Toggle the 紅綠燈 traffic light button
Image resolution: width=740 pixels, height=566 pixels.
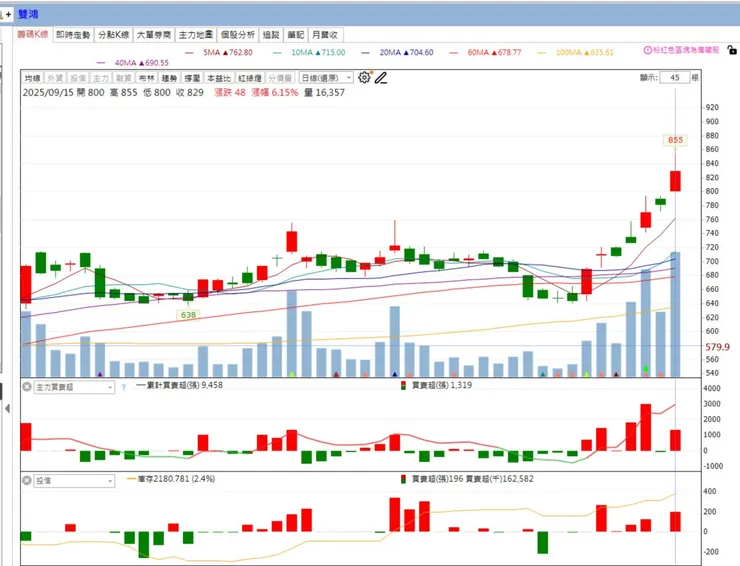click(249, 78)
